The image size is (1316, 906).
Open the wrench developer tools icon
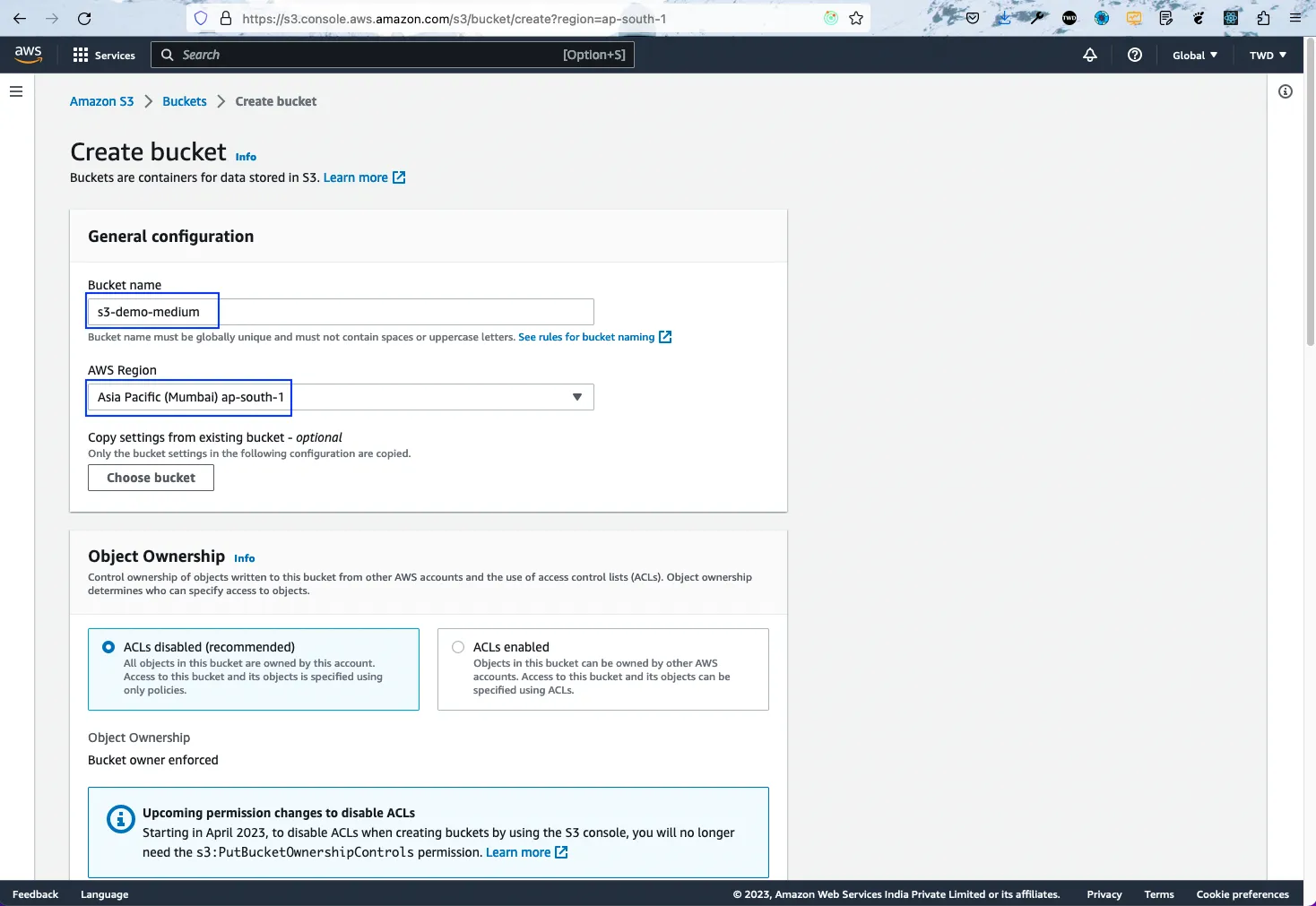(x=1037, y=18)
